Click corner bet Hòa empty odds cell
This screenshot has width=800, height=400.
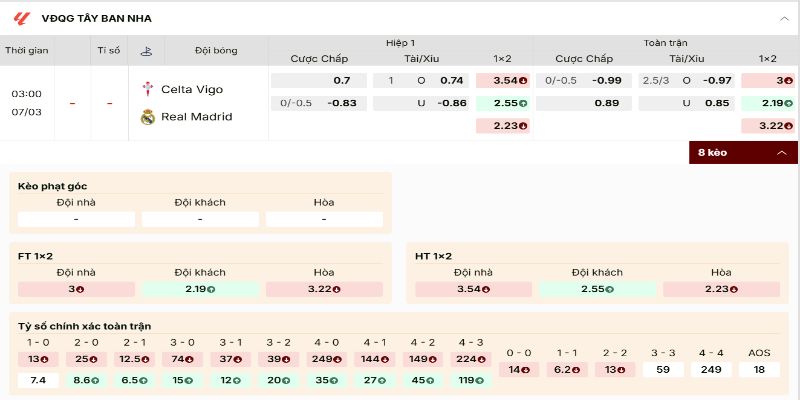[324, 219]
